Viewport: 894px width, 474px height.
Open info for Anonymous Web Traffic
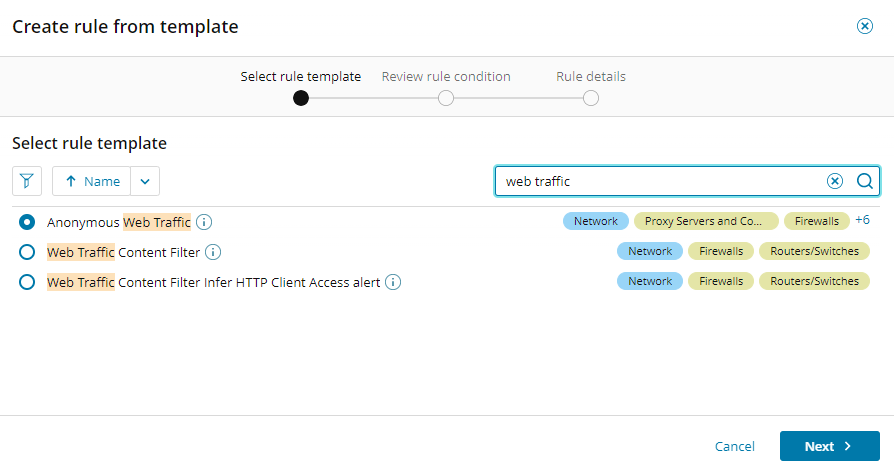(204, 222)
